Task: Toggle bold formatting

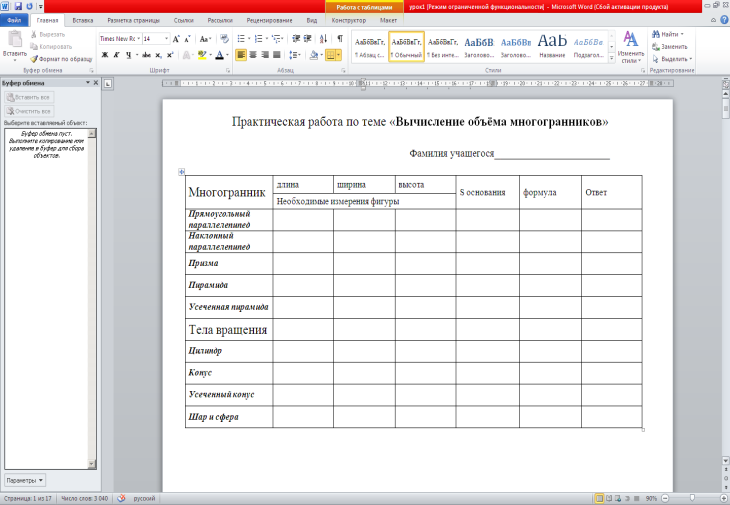Action: point(104,55)
